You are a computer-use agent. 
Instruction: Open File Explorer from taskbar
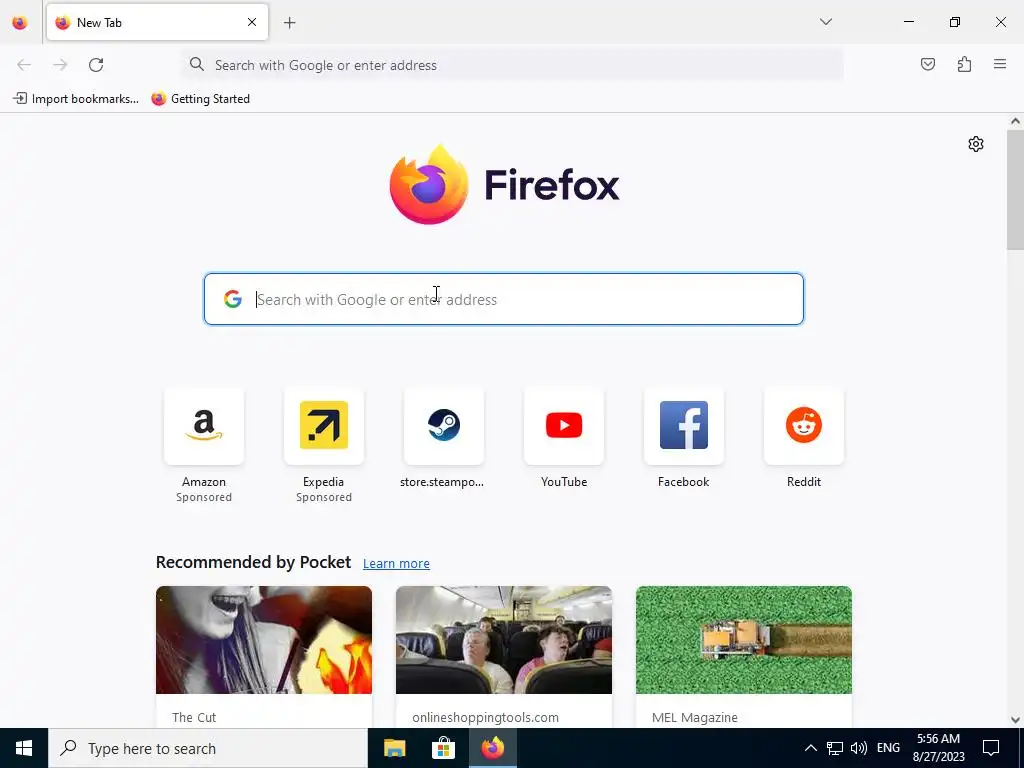394,748
